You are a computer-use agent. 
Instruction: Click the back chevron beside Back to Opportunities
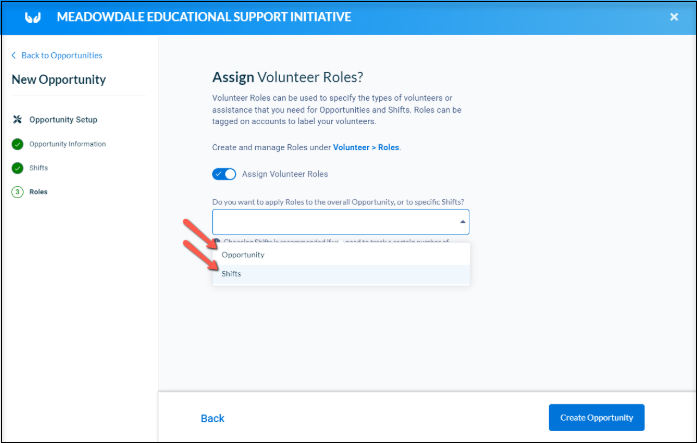pyautogui.click(x=13, y=55)
